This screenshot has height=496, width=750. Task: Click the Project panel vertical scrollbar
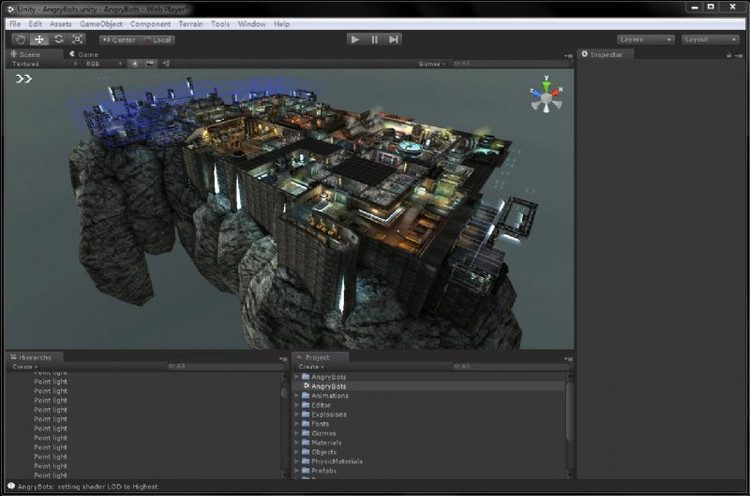coord(569,411)
